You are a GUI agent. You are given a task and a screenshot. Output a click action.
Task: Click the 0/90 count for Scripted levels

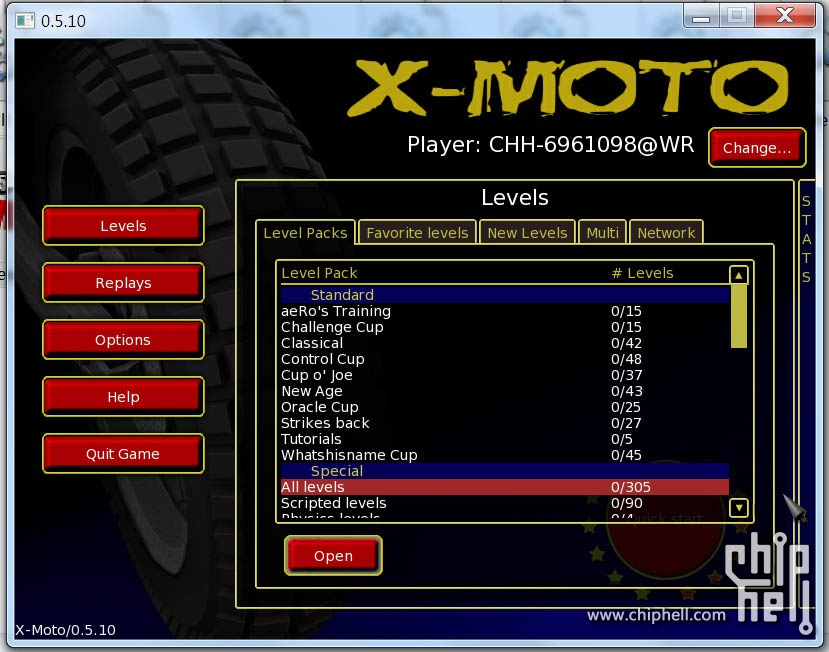[627, 503]
